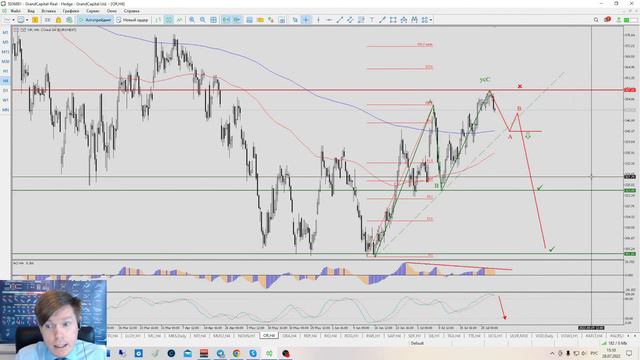The width and height of the screenshot is (640, 360).
Task: Open the Окно menu
Action: (x=111, y=11)
